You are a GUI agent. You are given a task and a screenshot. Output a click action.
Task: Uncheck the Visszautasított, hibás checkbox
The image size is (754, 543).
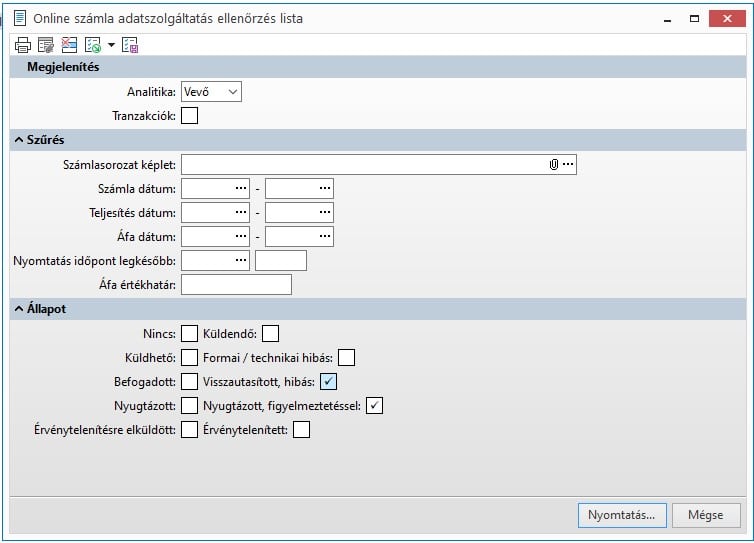tap(328, 381)
